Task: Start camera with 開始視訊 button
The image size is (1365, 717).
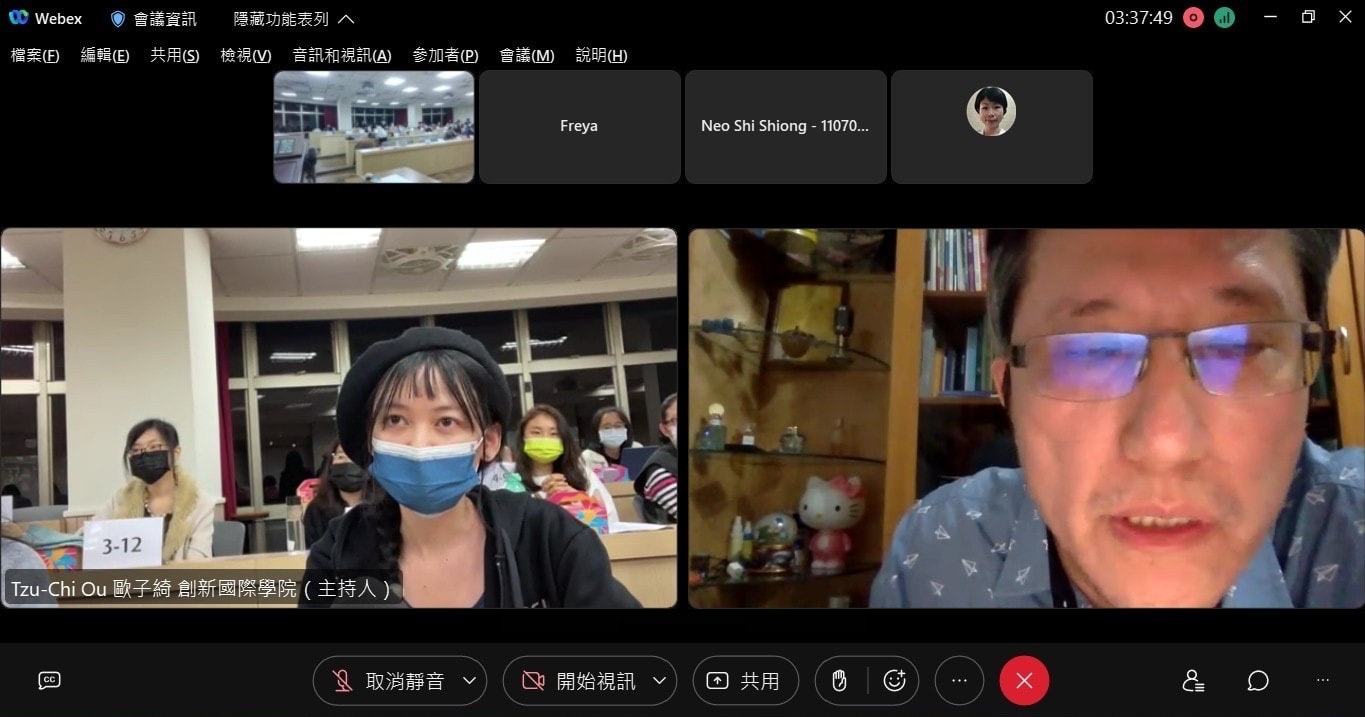Action: pos(578,681)
